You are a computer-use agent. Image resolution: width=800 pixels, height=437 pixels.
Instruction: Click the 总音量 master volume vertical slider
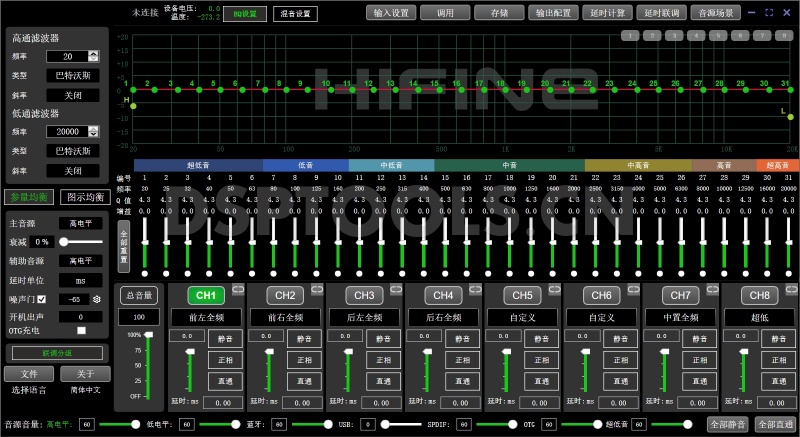coord(148,365)
